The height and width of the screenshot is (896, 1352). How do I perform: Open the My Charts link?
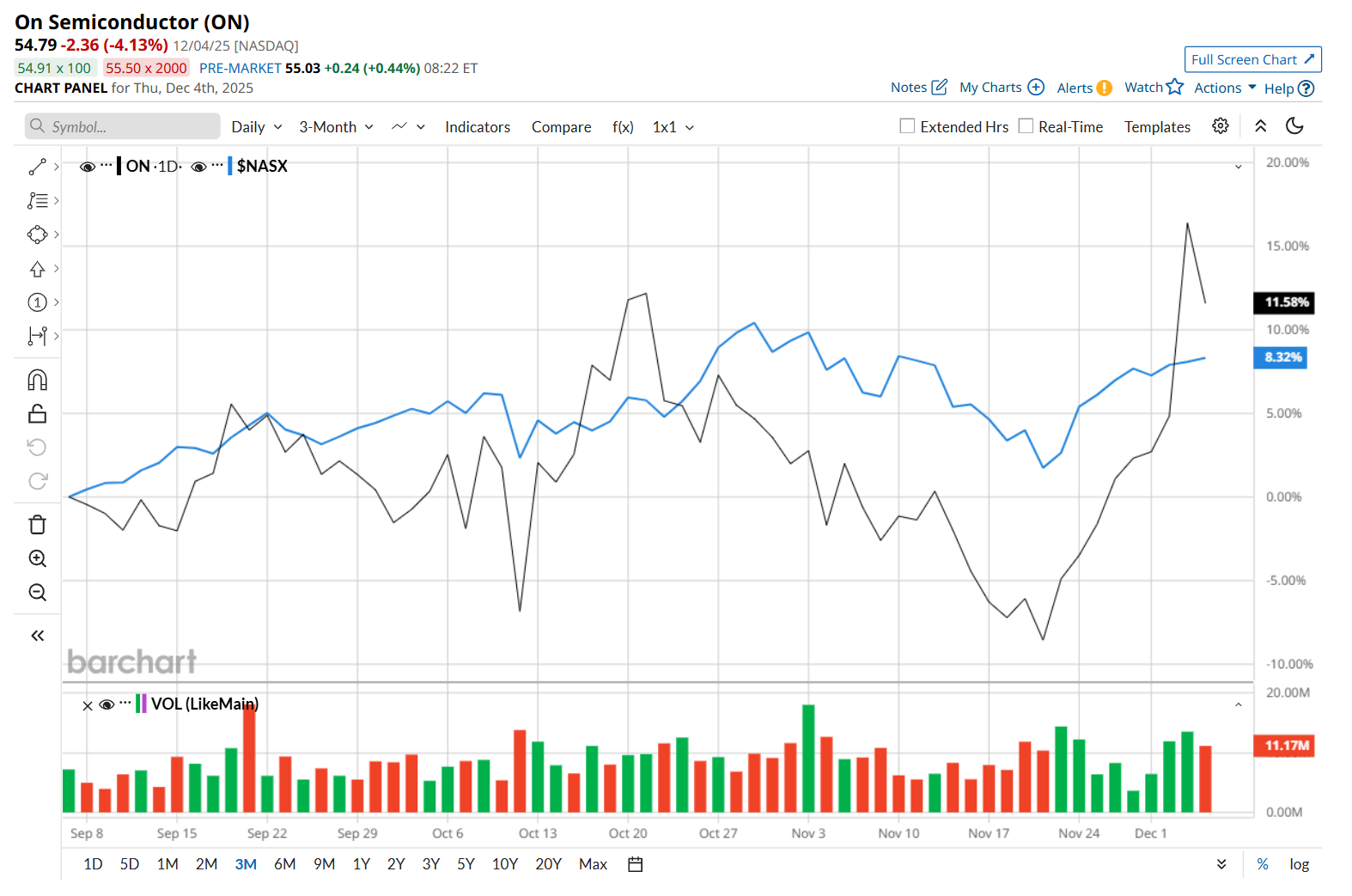tap(990, 88)
